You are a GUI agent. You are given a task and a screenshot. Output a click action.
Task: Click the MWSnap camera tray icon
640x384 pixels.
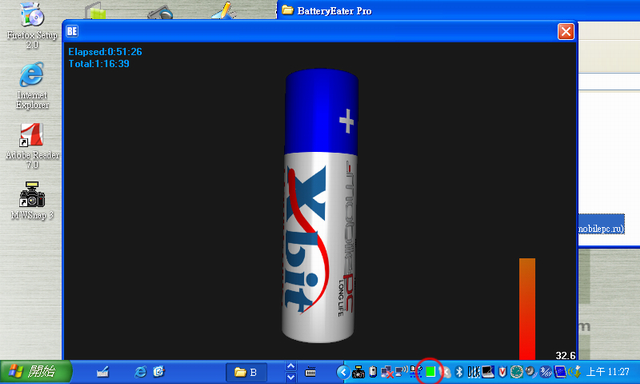click(358, 372)
